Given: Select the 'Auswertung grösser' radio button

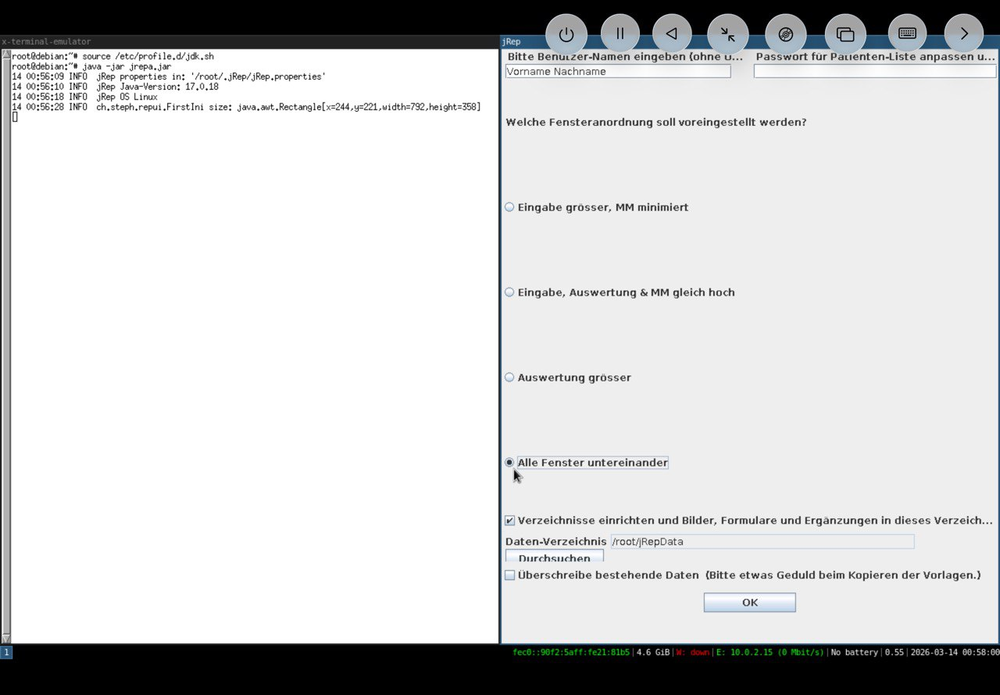Looking at the screenshot, I should click(510, 377).
